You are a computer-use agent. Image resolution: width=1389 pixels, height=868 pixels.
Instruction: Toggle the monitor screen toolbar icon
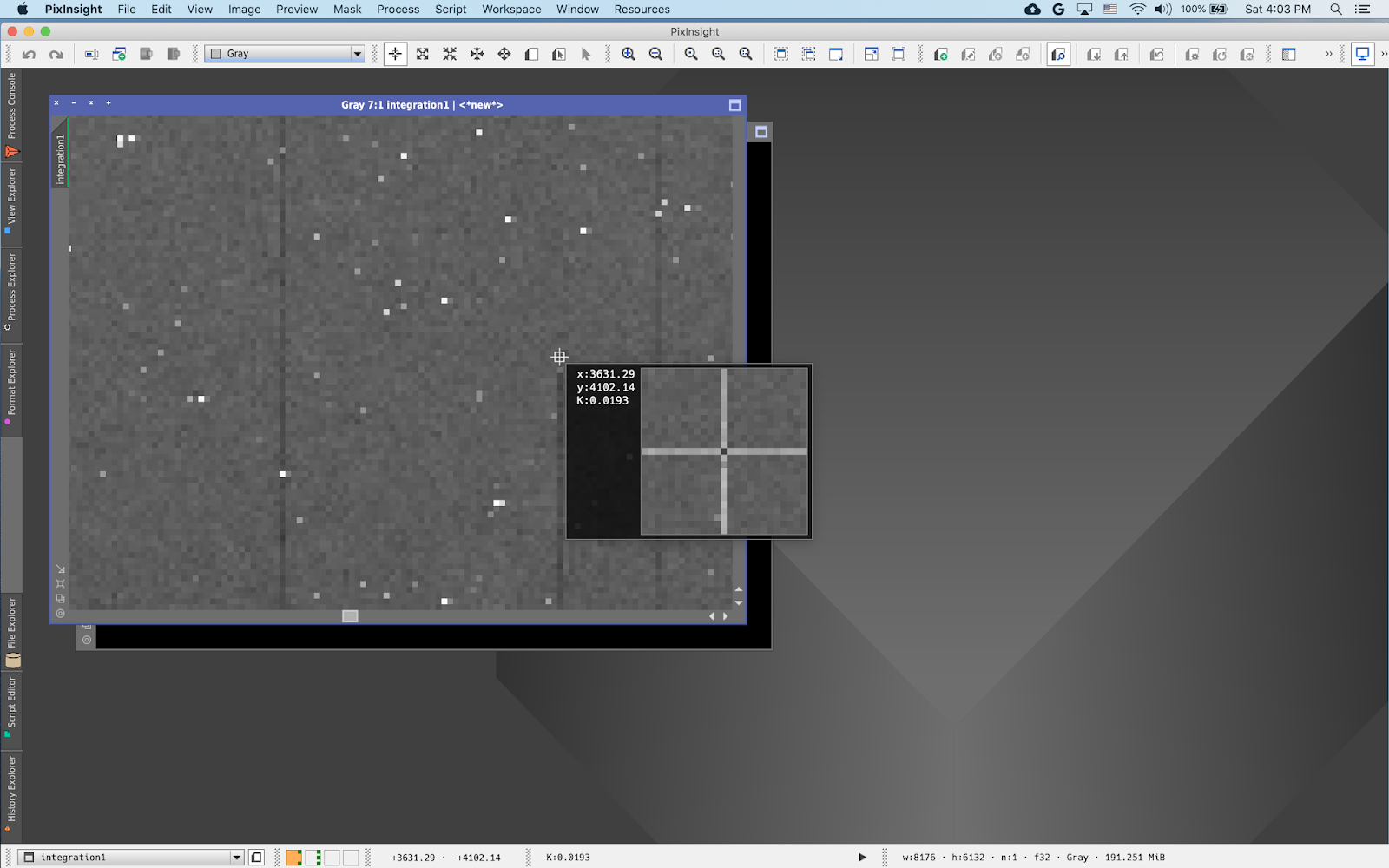pos(1363,54)
